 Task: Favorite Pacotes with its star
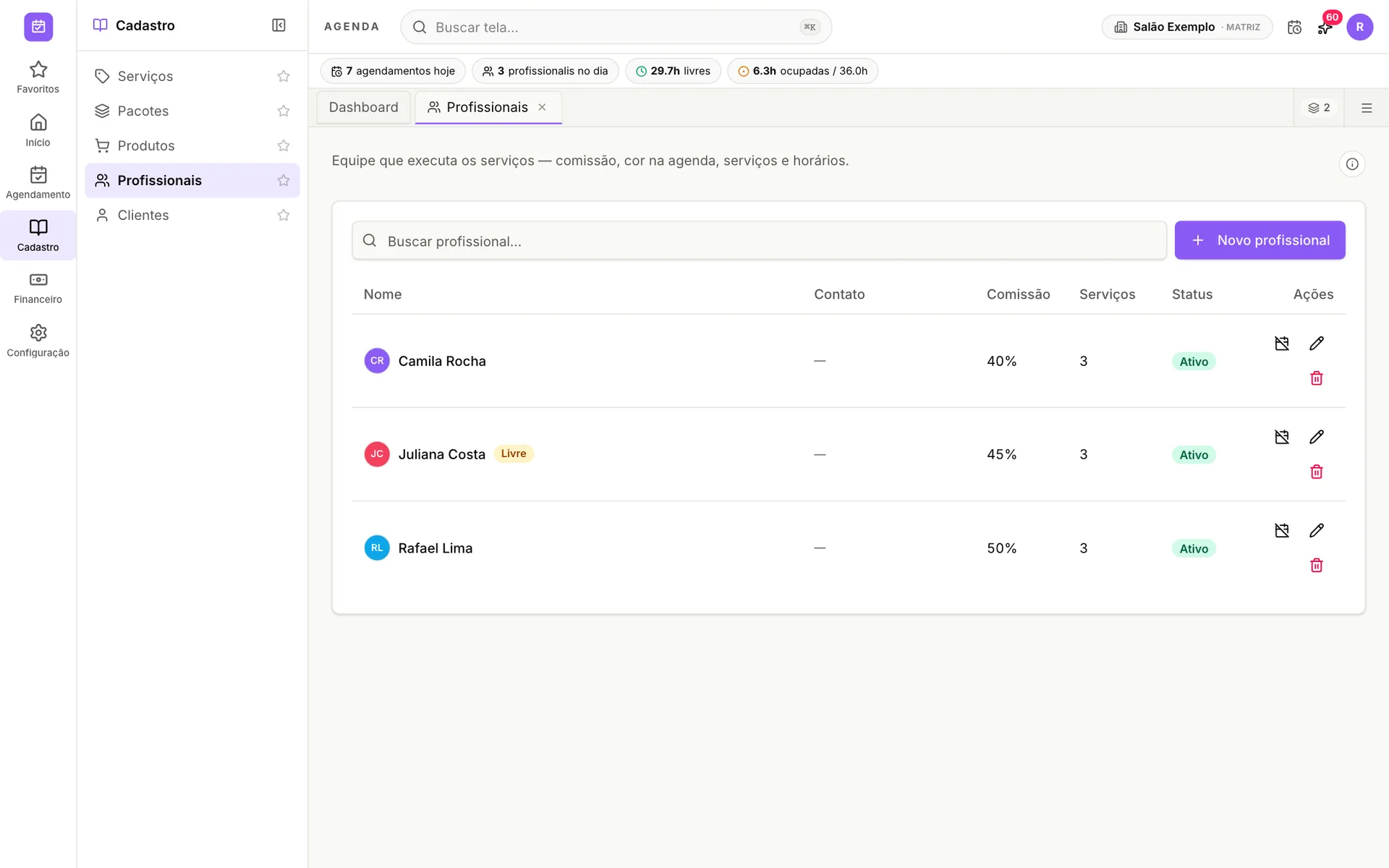284,111
